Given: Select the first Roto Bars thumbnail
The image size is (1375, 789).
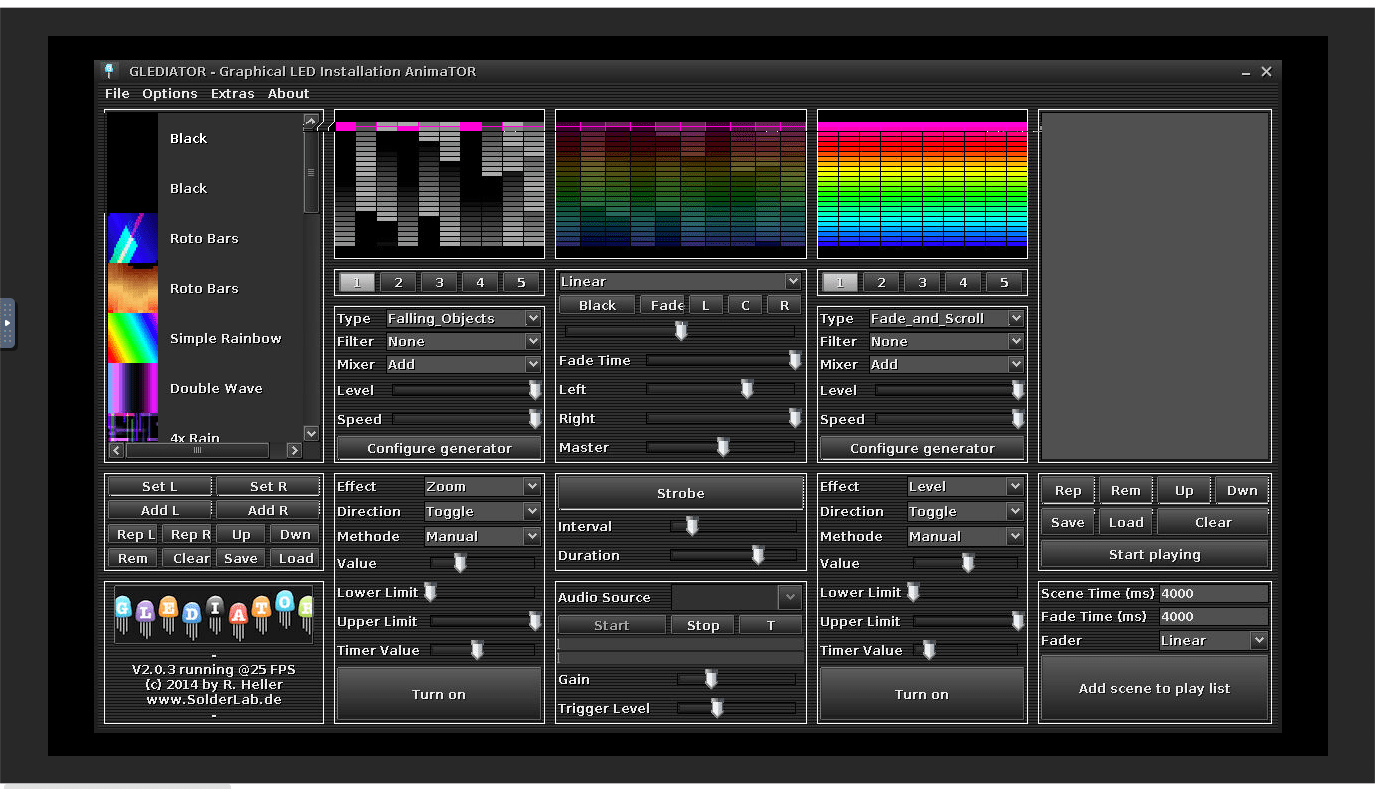Looking at the screenshot, I should [x=132, y=238].
